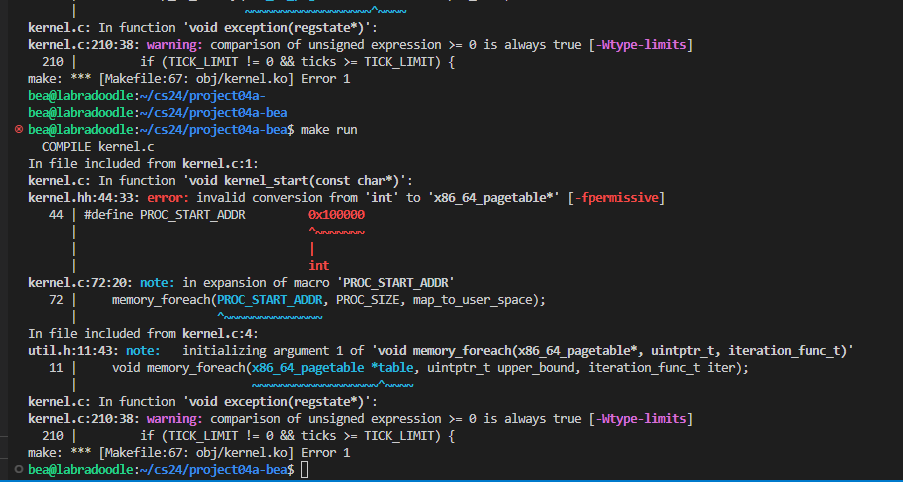This screenshot has height=482, width=903.
Task: Click the 'make run' command text
Action: pyautogui.click(x=328, y=130)
